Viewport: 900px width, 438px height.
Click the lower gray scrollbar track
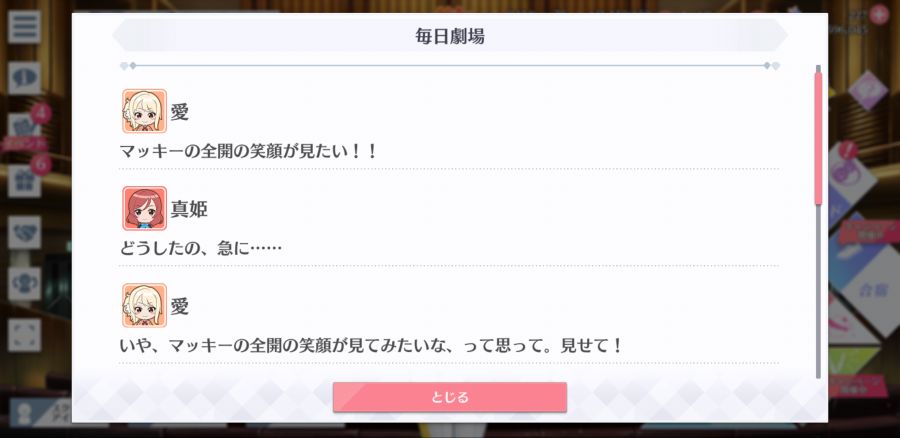(818, 291)
